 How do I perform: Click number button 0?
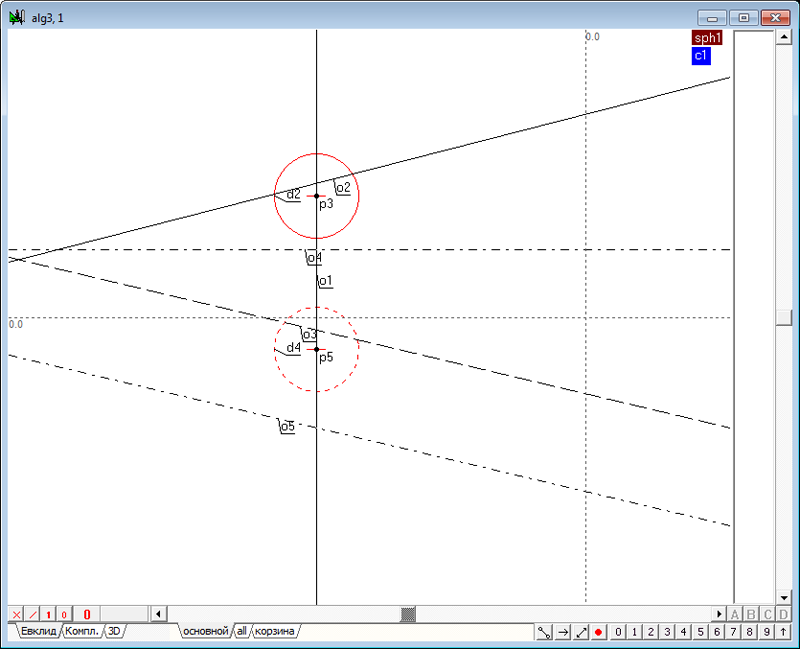point(618,632)
